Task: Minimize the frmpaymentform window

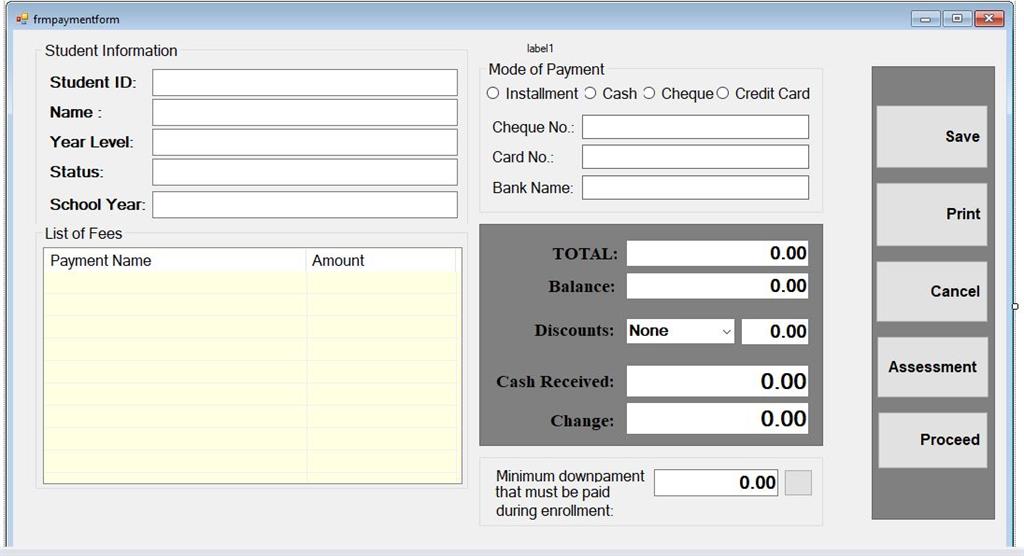Action: (x=925, y=19)
